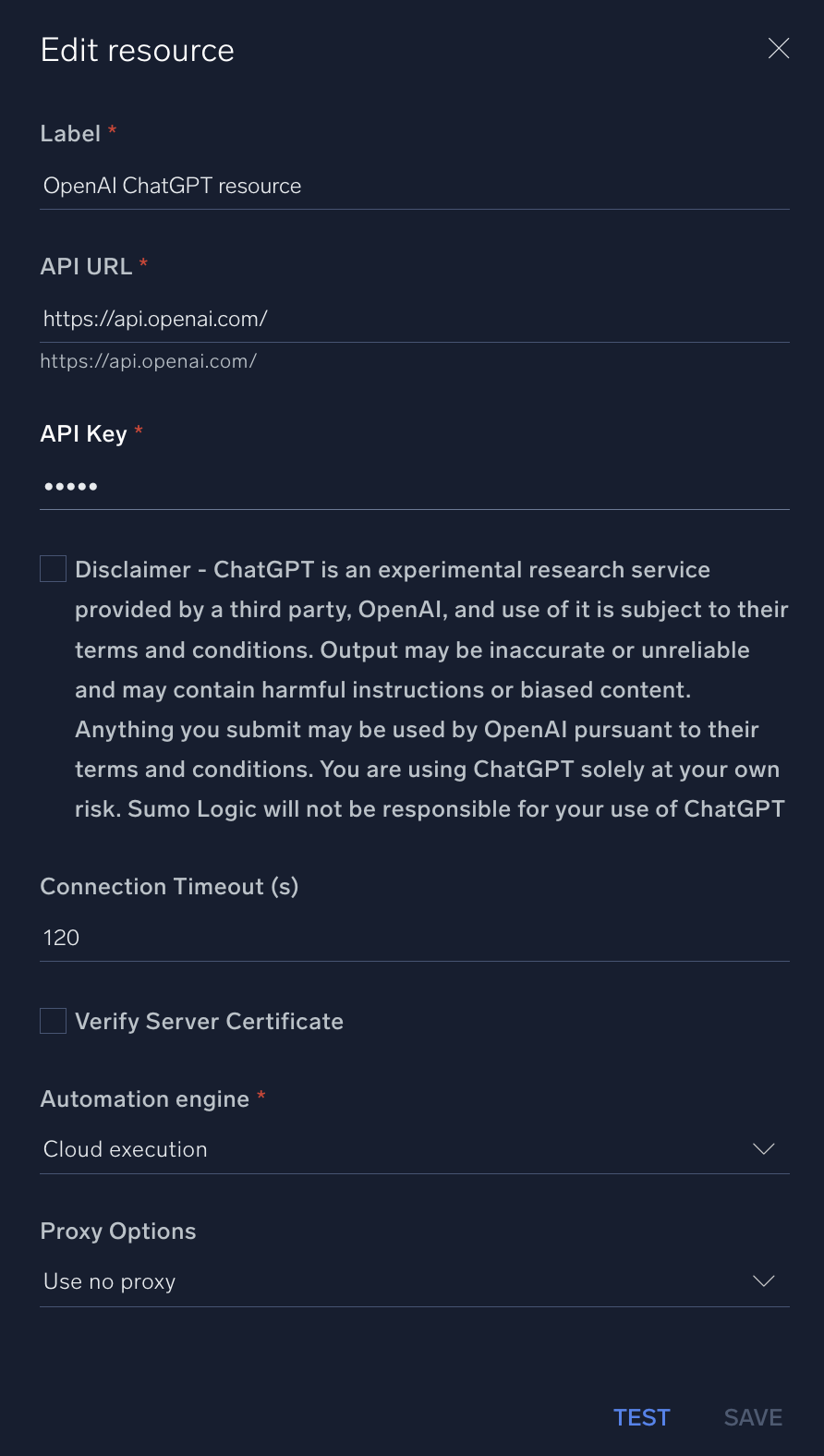Select the text OpenAI ChatGPT resource

pos(171,186)
